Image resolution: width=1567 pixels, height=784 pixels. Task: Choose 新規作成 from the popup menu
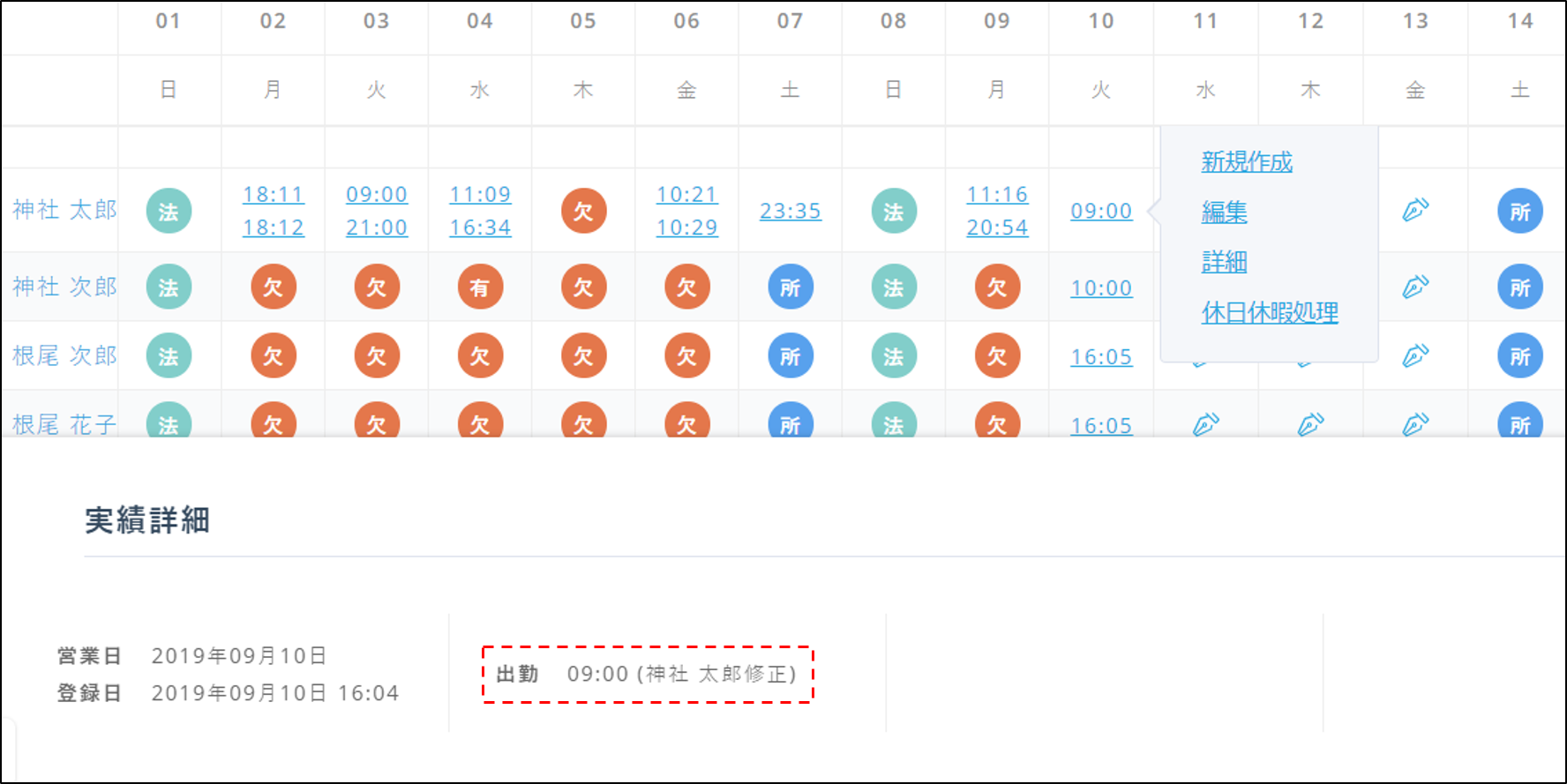pyautogui.click(x=1246, y=161)
